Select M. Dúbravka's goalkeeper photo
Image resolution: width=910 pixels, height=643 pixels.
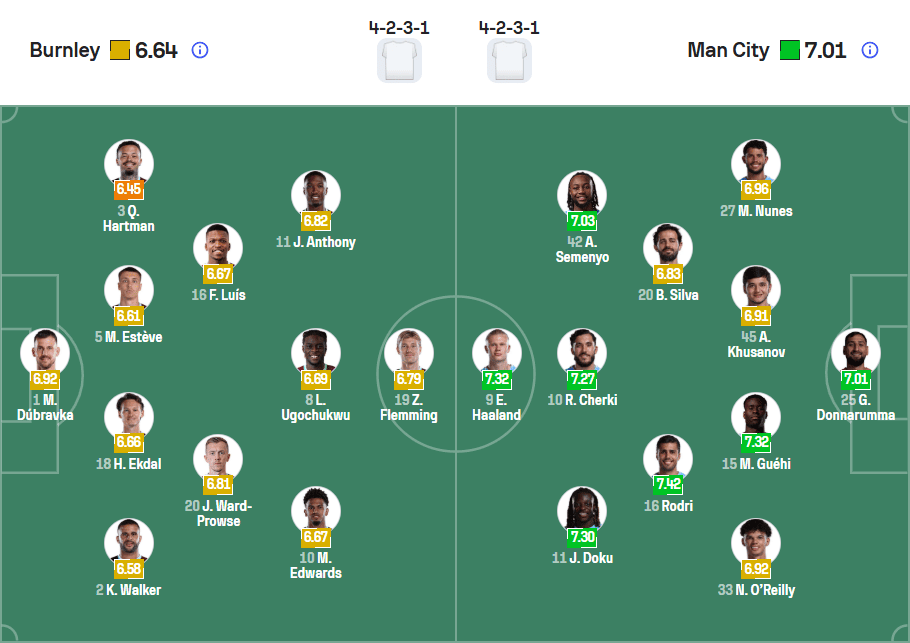45,352
